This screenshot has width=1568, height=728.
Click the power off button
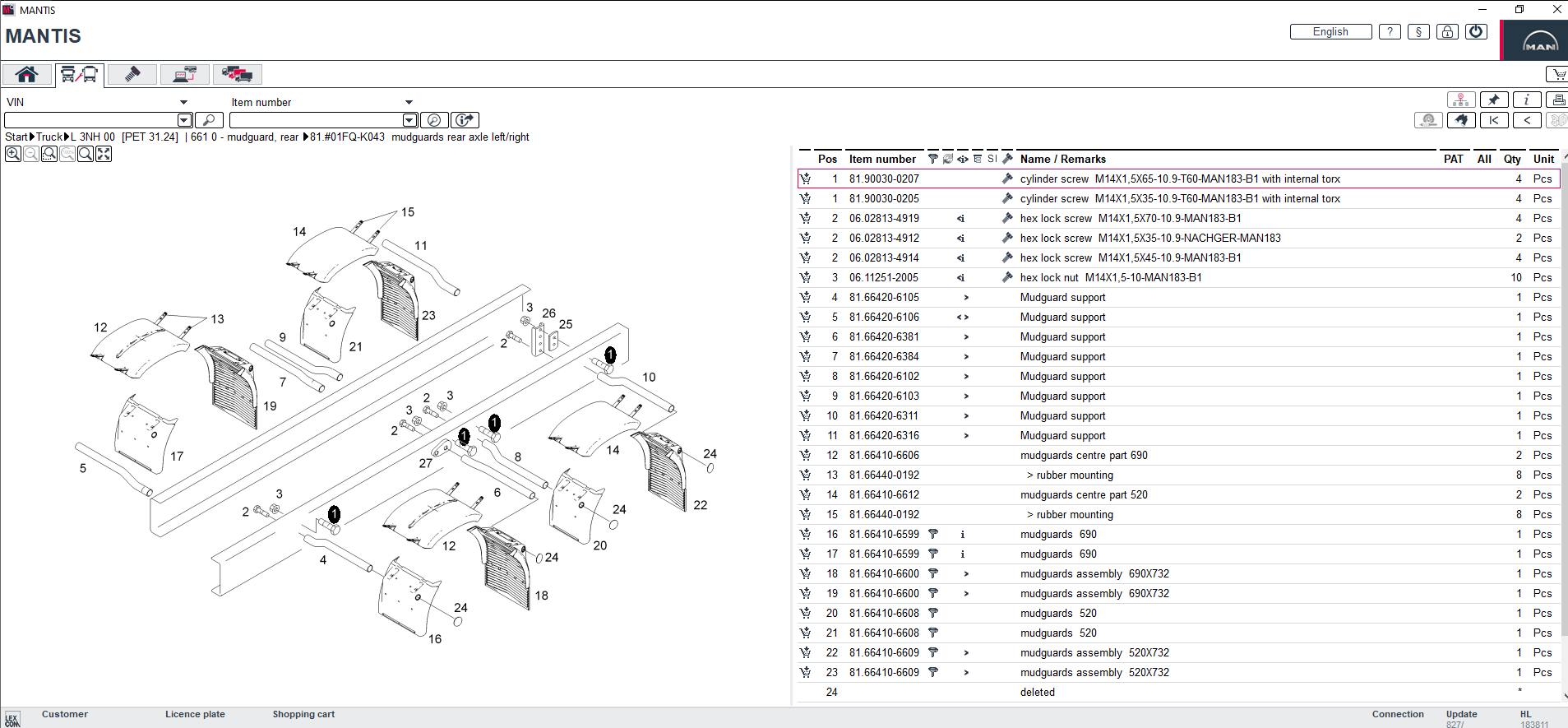(x=1477, y=31)
